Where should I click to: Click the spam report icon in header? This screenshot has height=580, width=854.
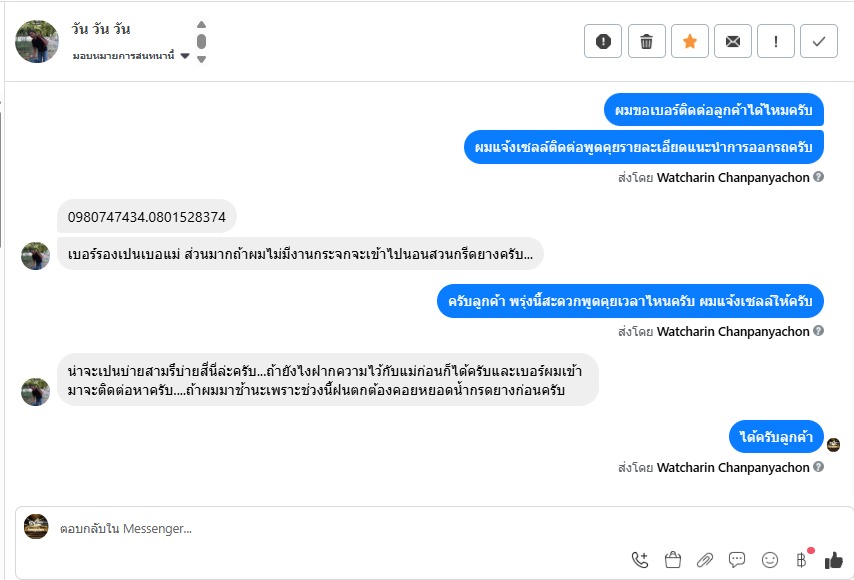click(x=603, y=41)
